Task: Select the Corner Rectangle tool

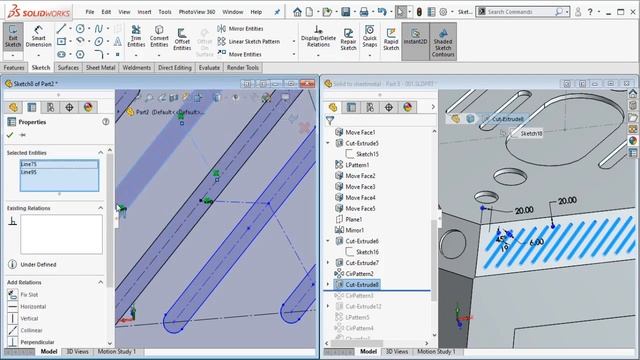Action: click(61, 41)
